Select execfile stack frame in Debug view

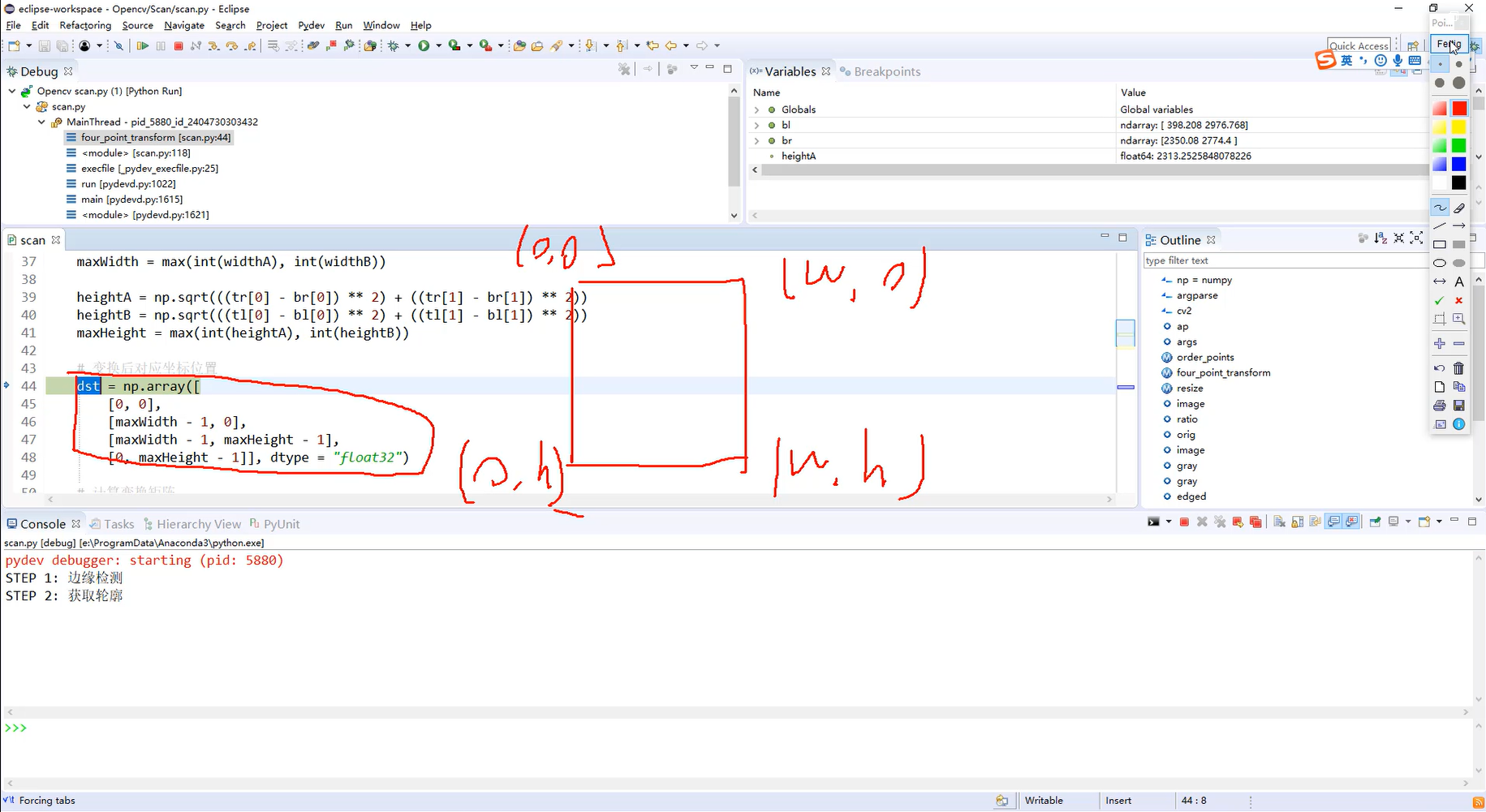click(142, 169)
